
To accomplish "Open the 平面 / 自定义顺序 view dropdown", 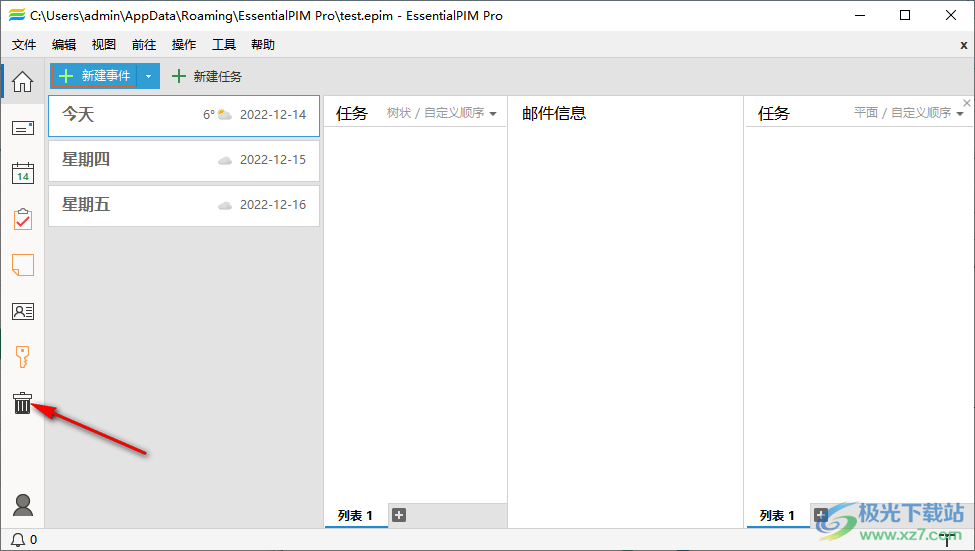I will 908,113.
